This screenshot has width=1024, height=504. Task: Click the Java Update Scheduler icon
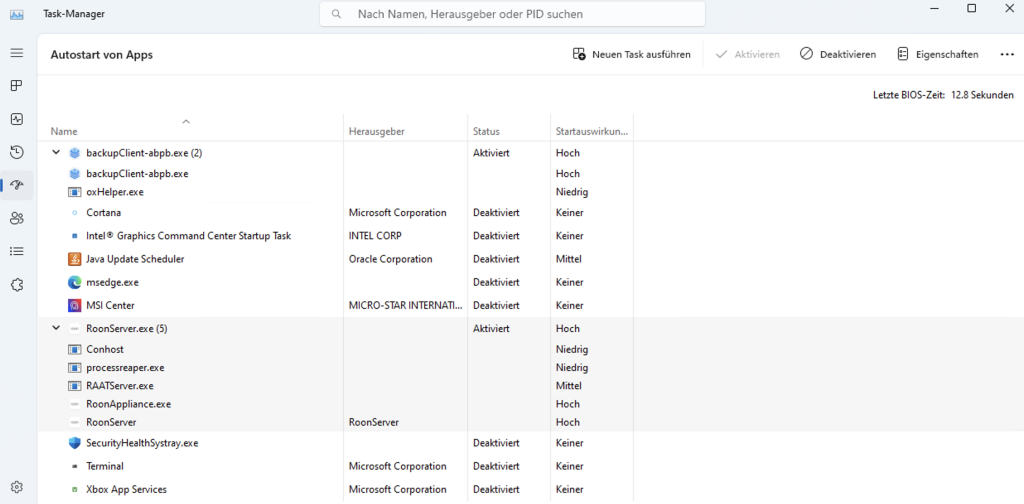[x=74, y=259]
